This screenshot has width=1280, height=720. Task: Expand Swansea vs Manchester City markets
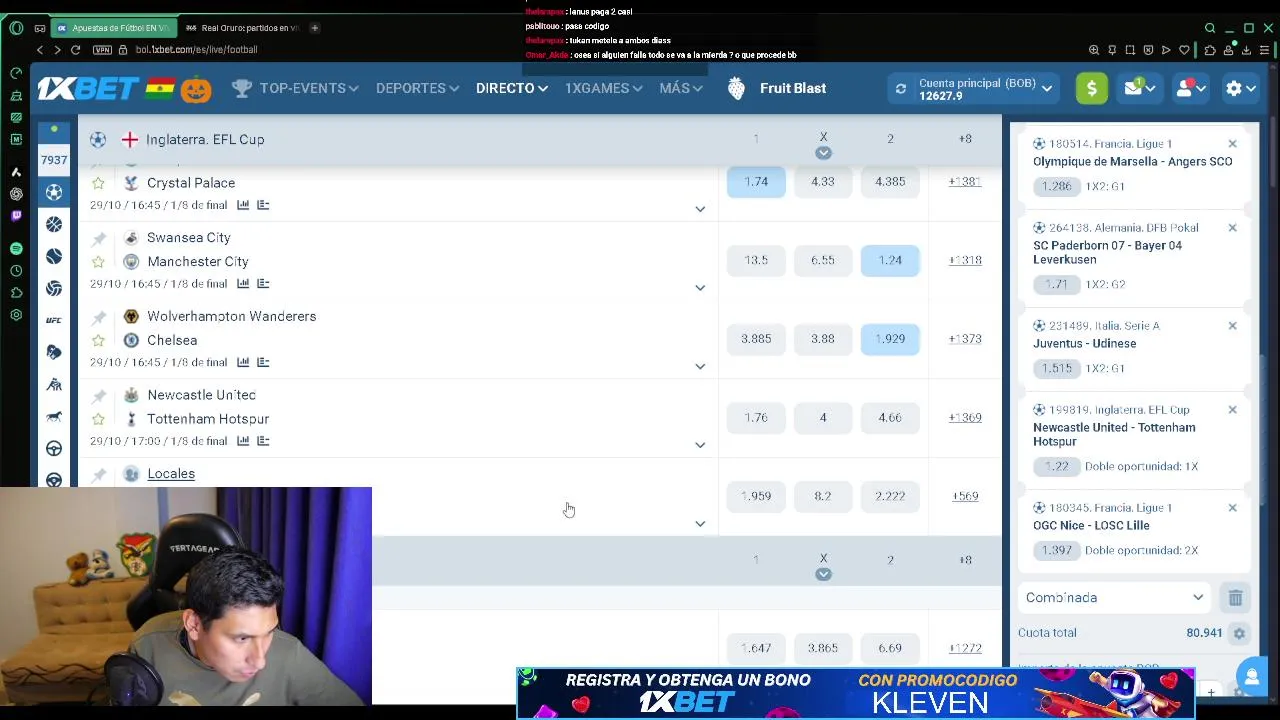(x=700, y=288)
